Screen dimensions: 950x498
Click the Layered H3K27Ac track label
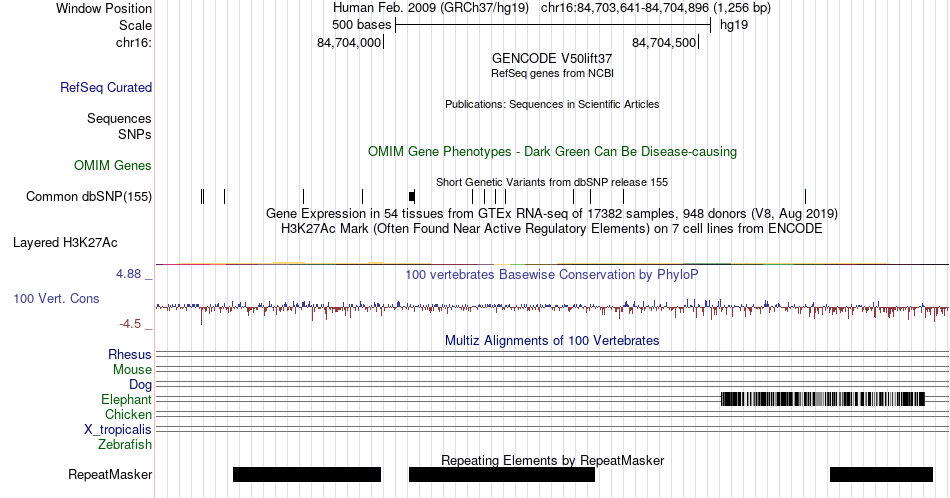pos(65,242)
